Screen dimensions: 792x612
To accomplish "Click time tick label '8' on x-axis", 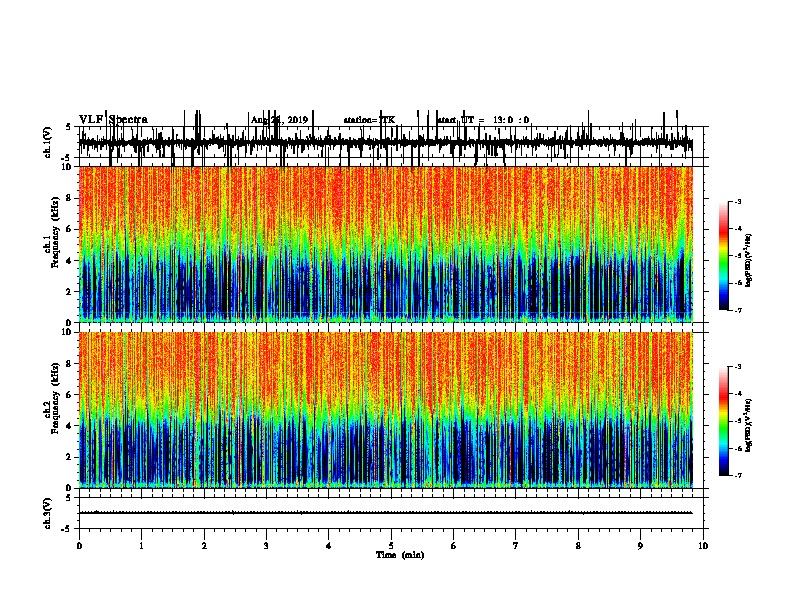I will (578, 546).
